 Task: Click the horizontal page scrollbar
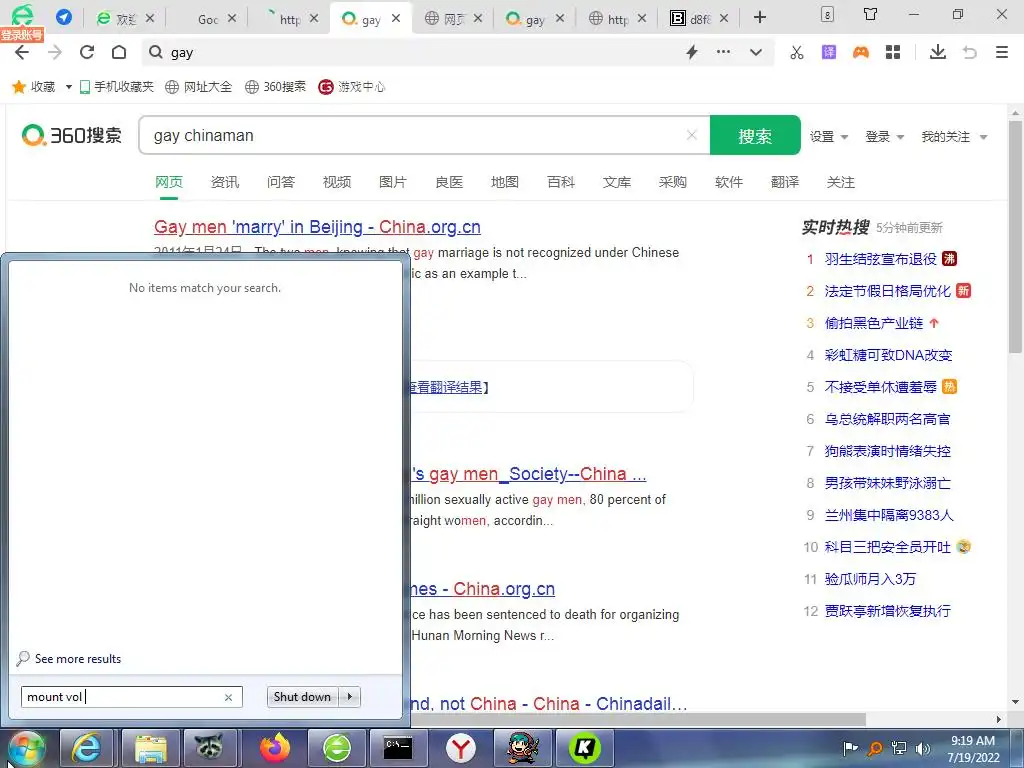point(638,719)
